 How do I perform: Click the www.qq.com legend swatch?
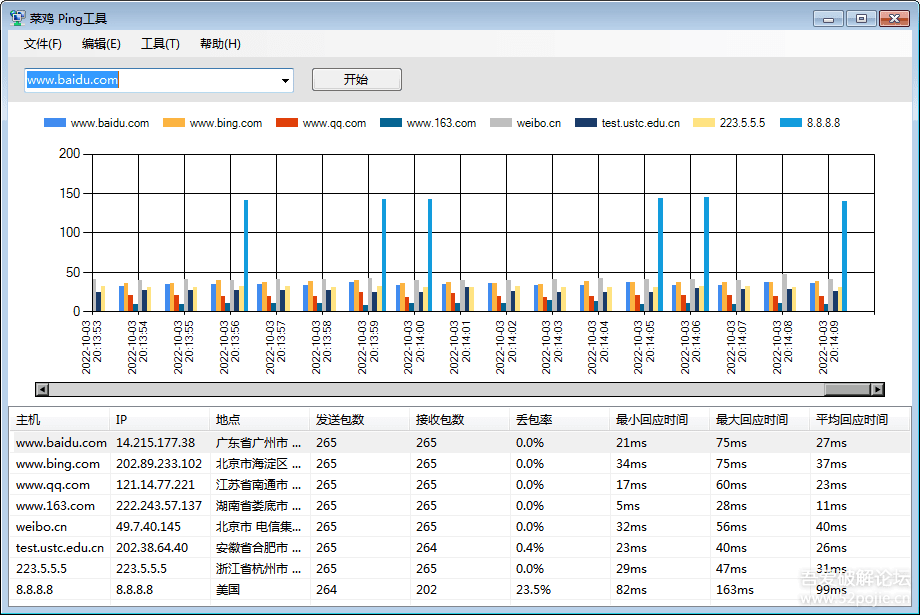click(287, 123)
